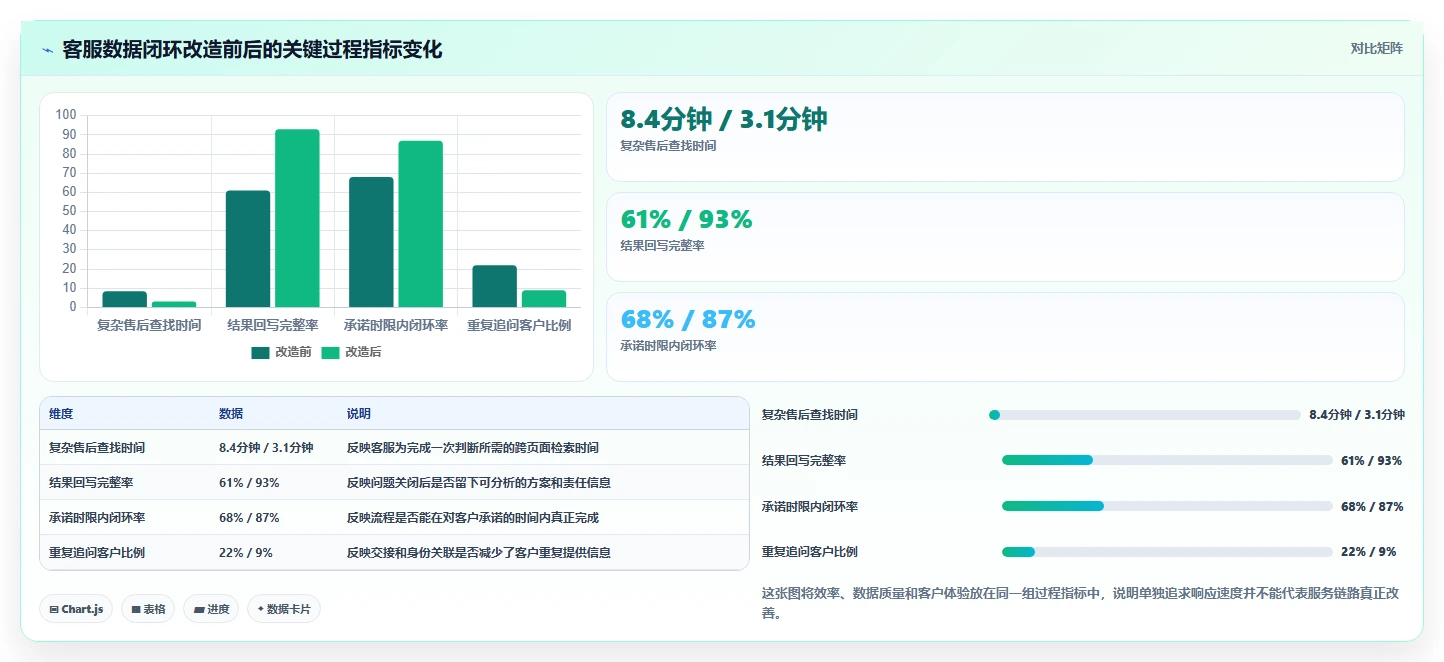Click the x-axis label 结果回写完整率
Screen dimensions: 1444x662
273,325
